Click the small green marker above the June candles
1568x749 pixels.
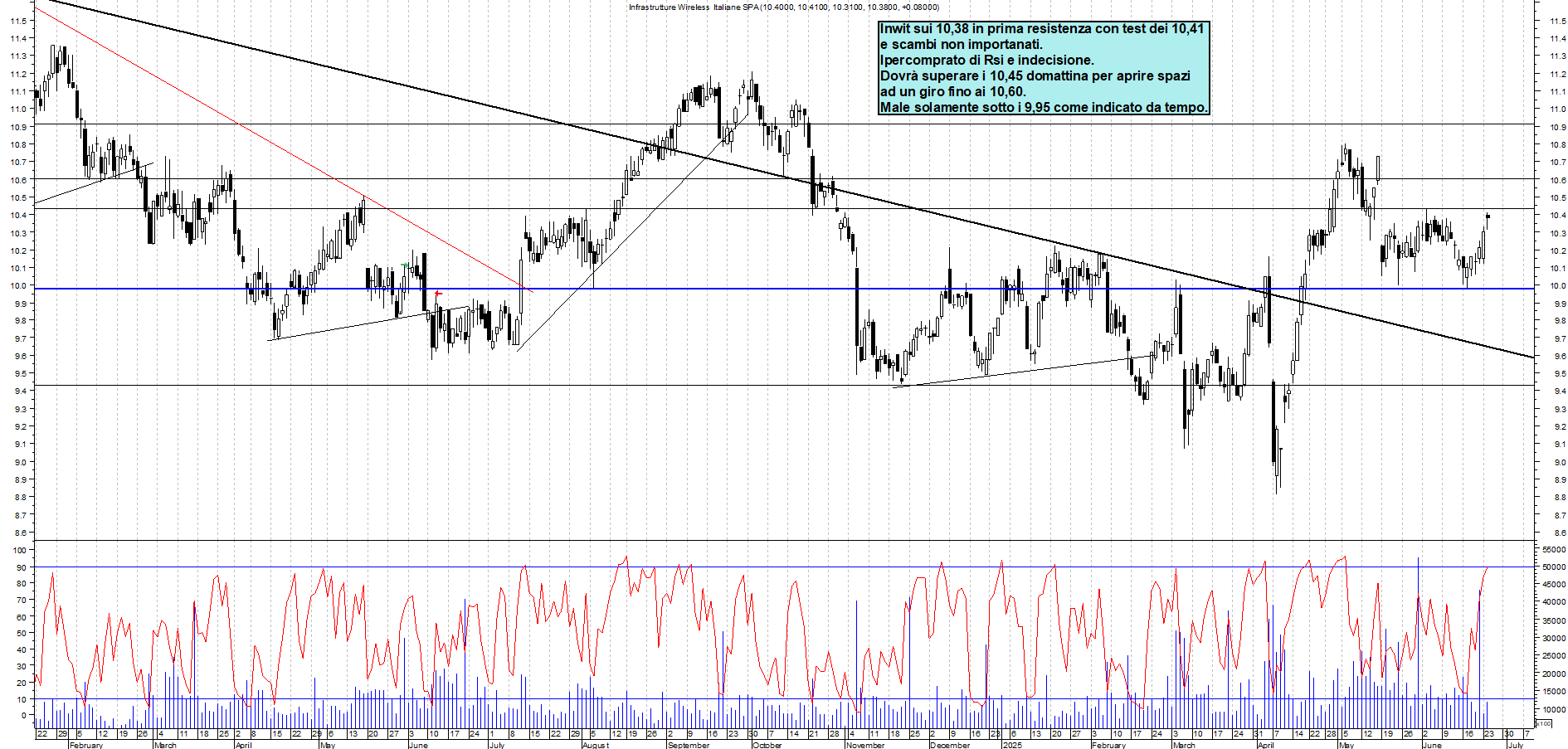point(404,265)
